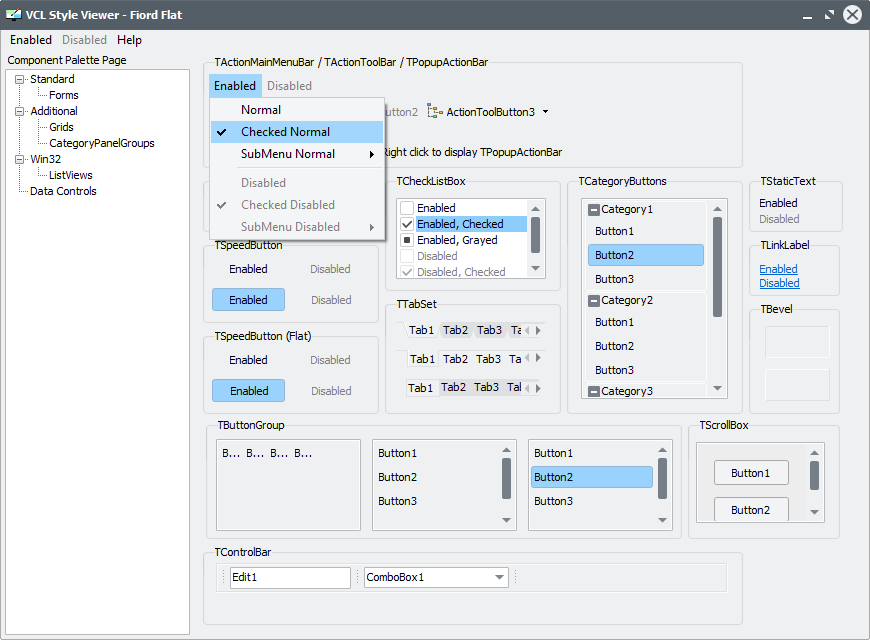
Task: Uncheck the 'Enabled, Checked' checkbox
Action: (x=407, y=224)
